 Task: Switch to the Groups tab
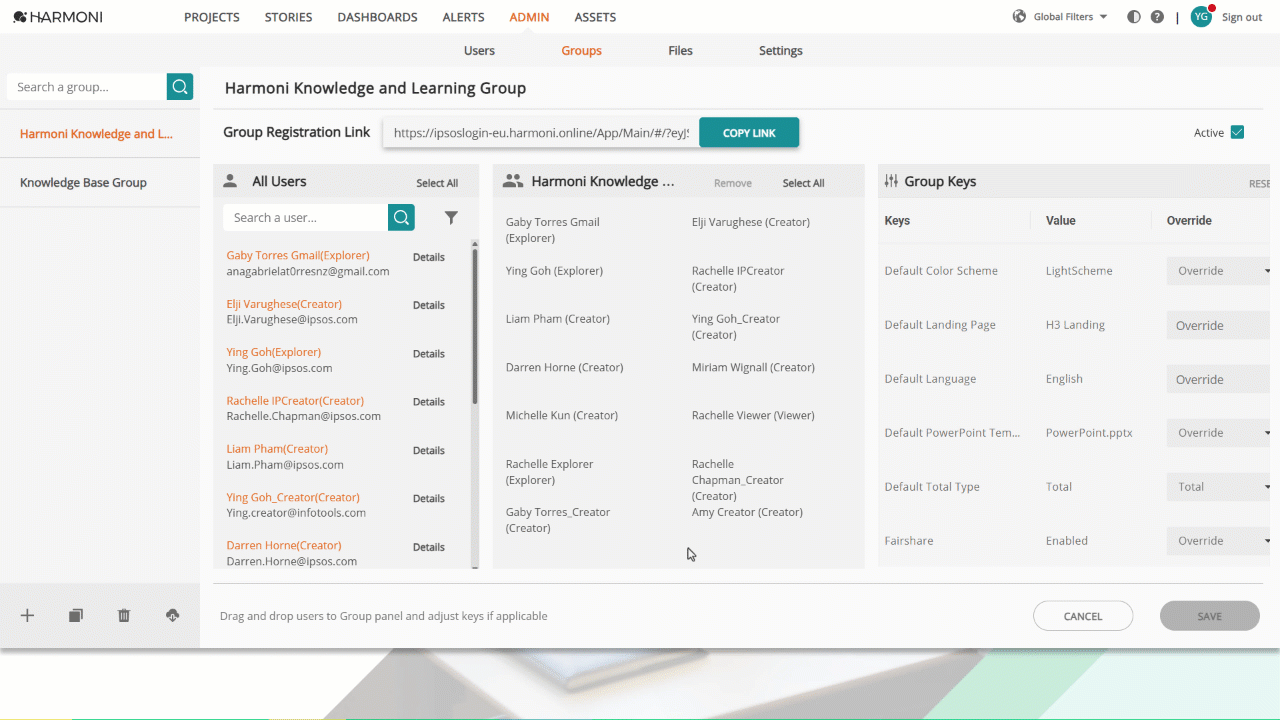tap(581, 50)
